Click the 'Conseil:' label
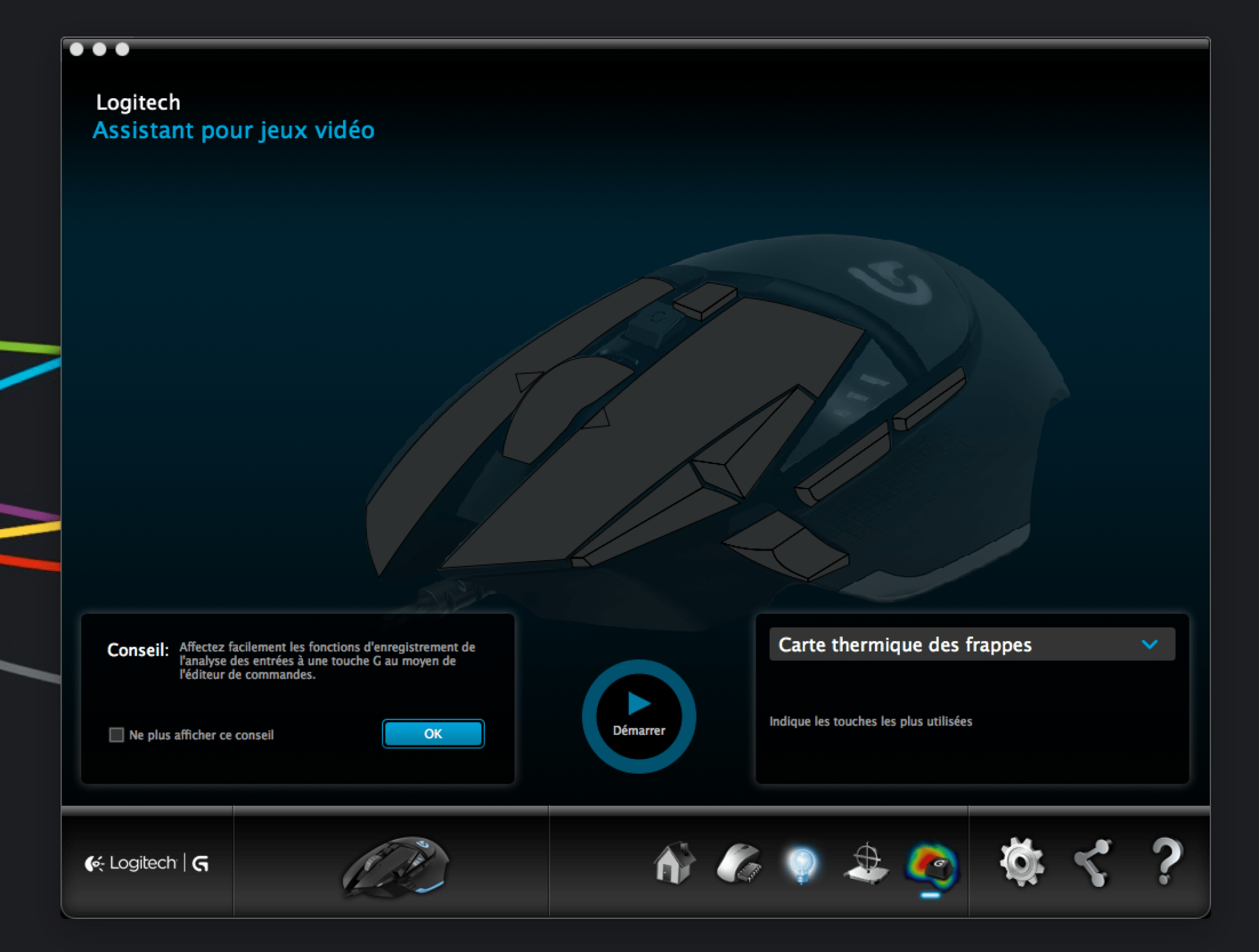The image size is (1259, 952). click(x=138, y=650)
